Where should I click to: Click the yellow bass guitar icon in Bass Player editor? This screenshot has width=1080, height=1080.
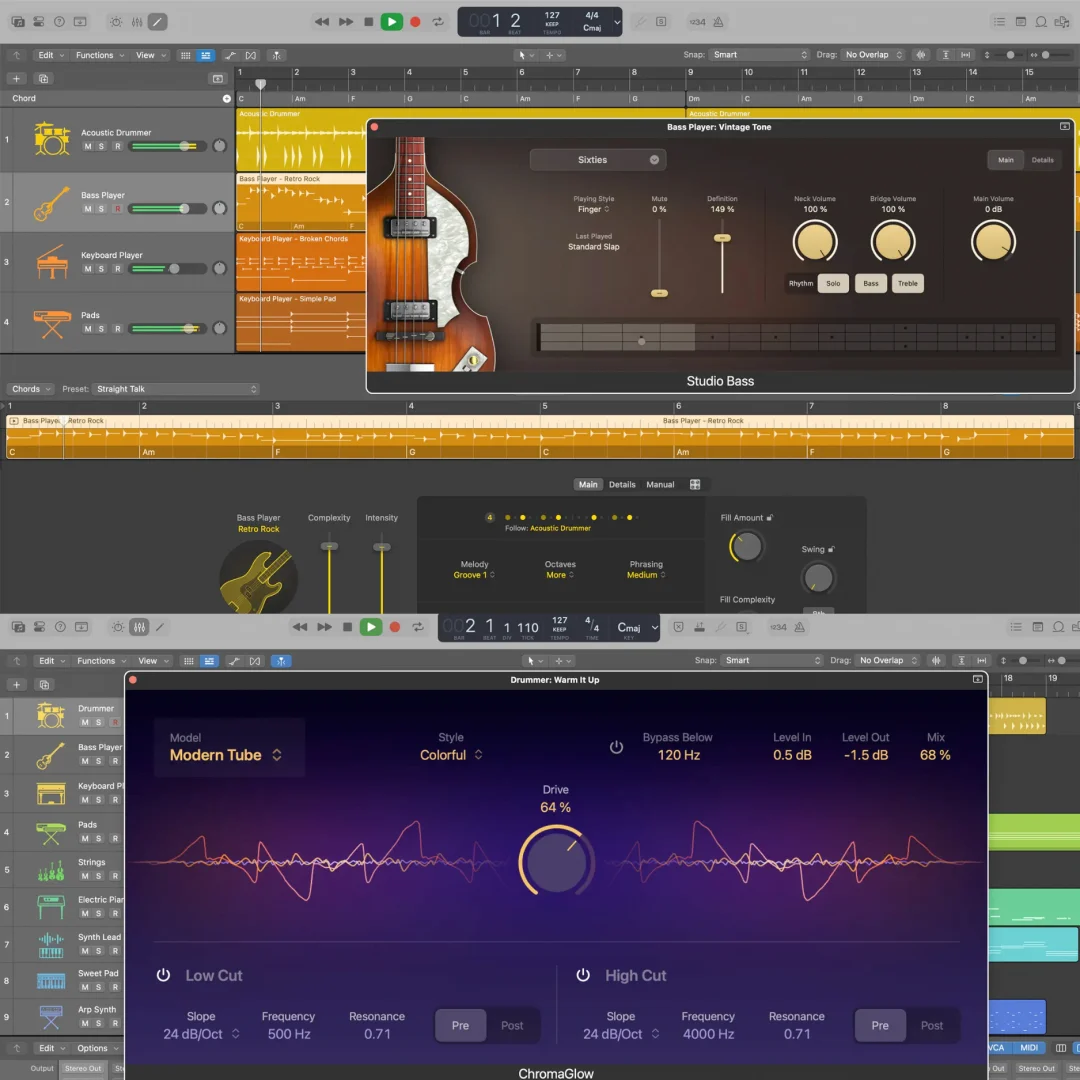259,577
